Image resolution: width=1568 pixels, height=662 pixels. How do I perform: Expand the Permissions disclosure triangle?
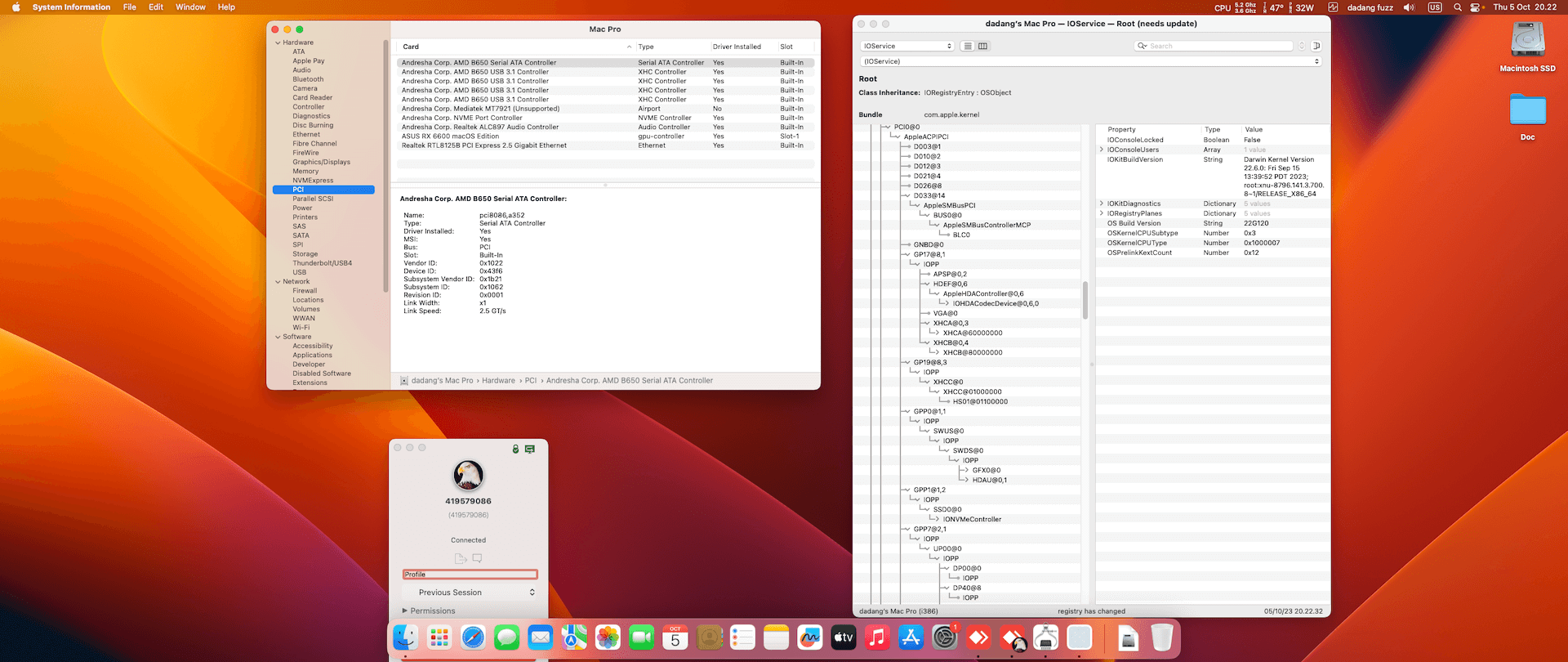point(404,611)
